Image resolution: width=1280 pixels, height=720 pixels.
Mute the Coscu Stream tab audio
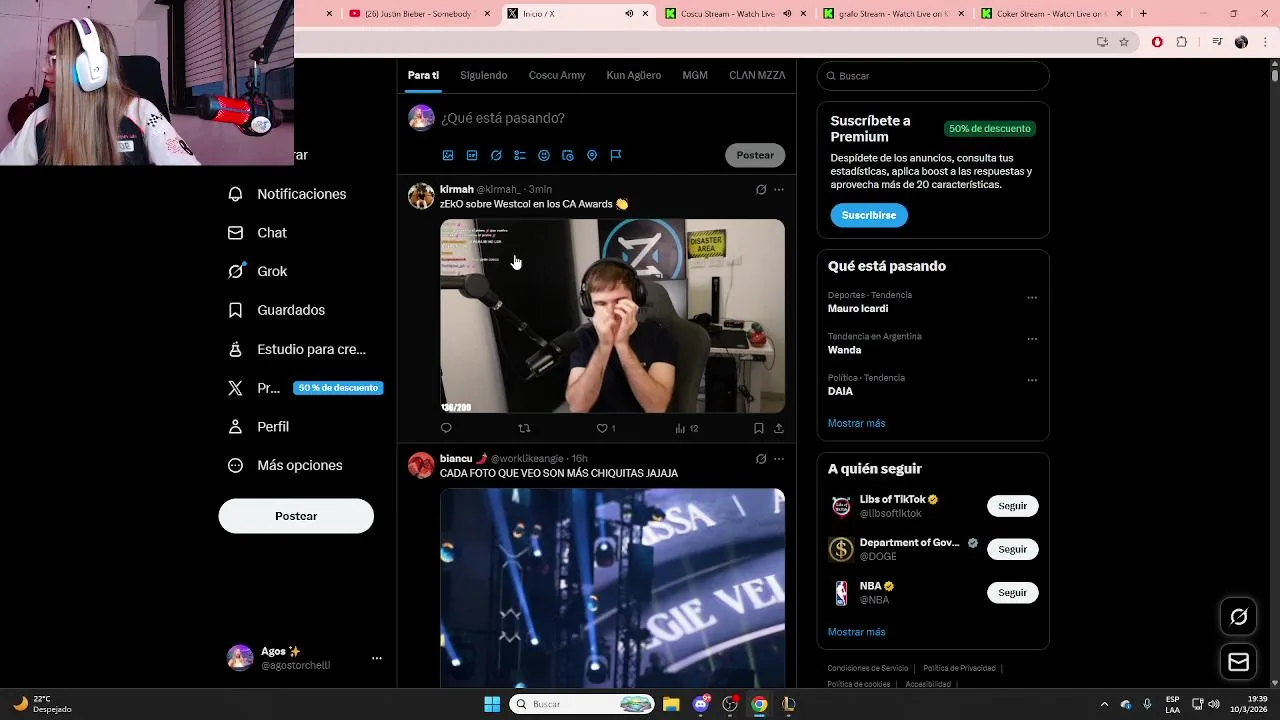[x=787, y=14]
